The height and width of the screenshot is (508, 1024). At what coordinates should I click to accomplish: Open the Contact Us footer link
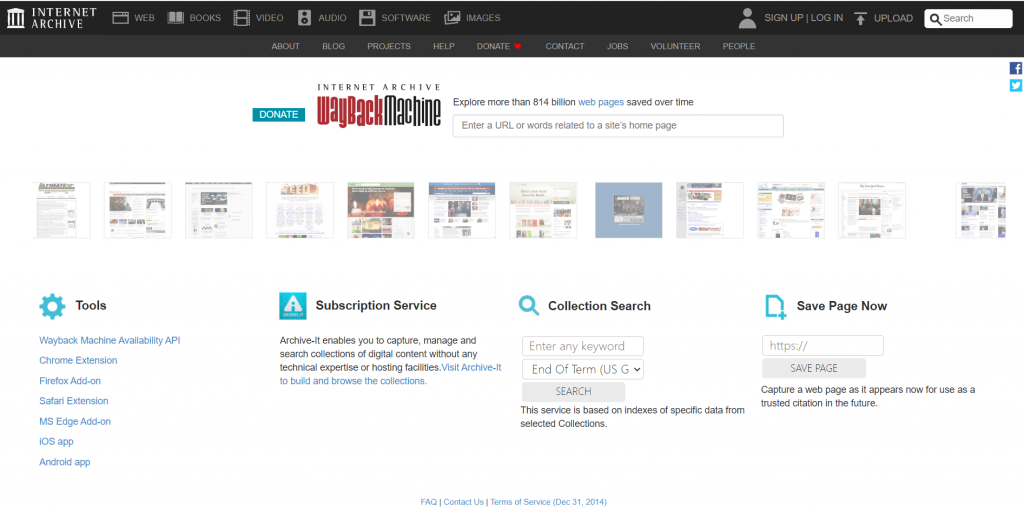click(x=464, y=502)
